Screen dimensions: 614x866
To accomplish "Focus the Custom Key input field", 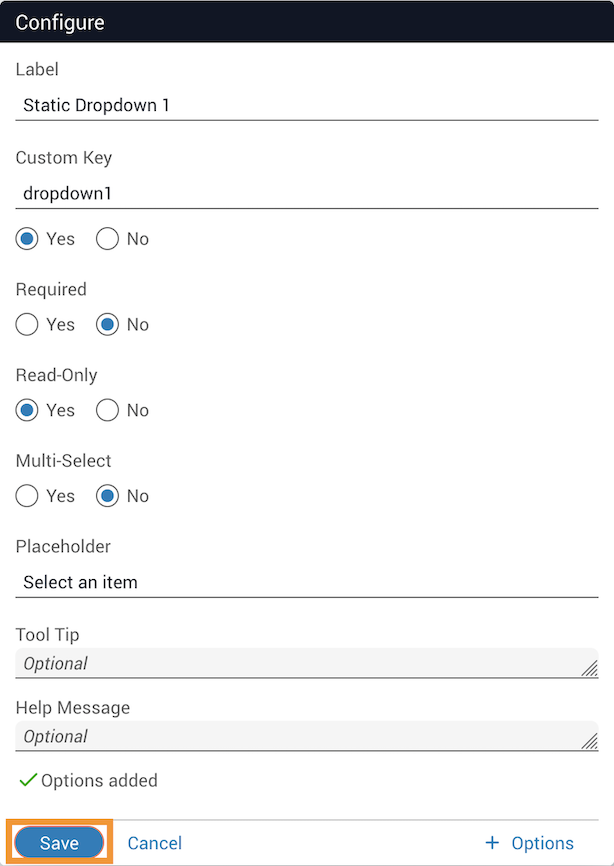I will 306,193.
